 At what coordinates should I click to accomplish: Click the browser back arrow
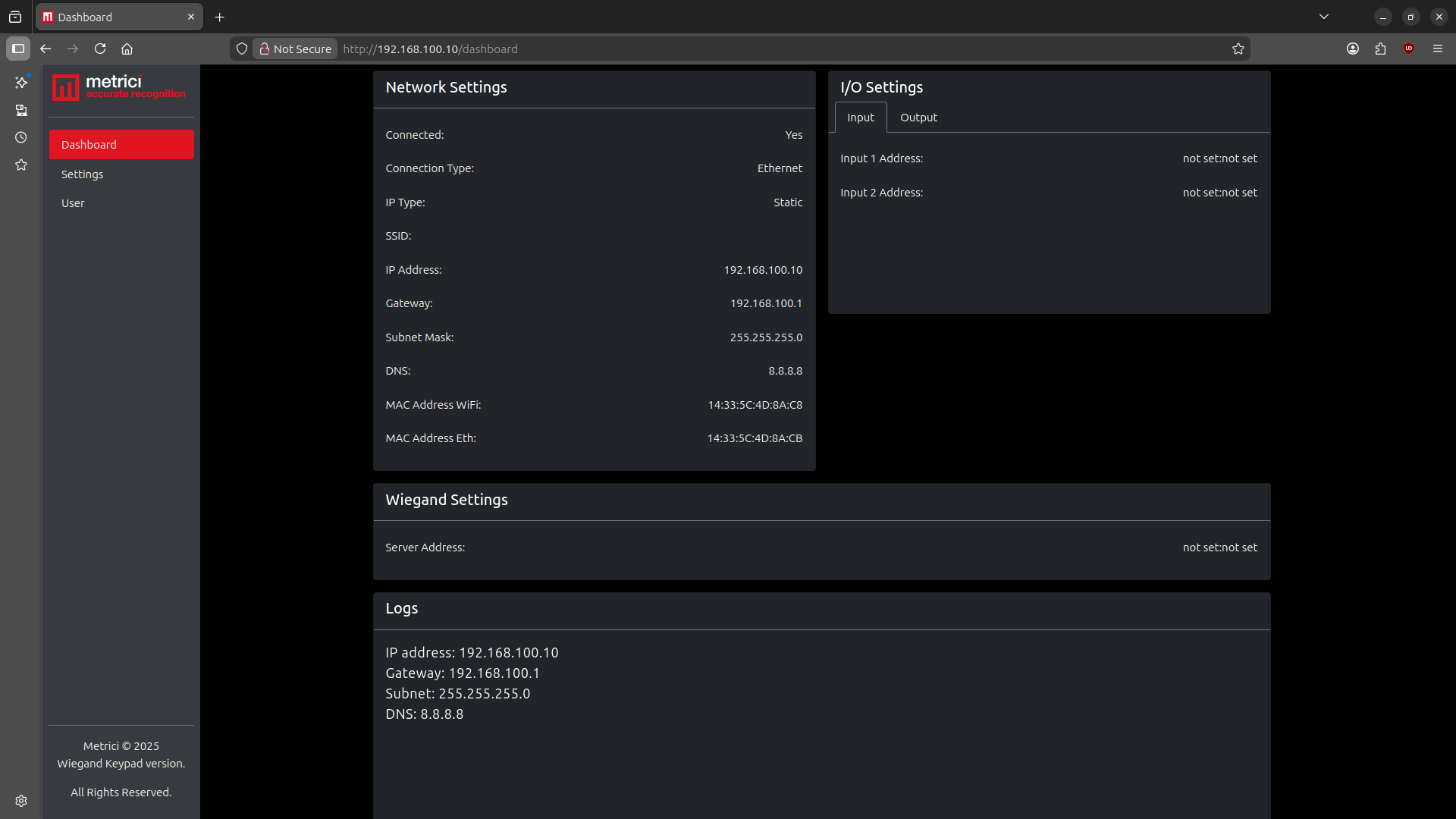coord(45,49)
